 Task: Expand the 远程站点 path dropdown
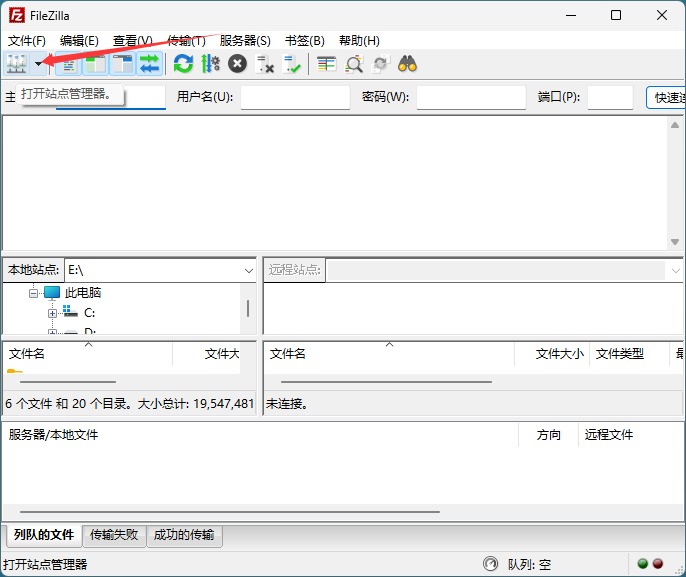[x=676, y=270]
